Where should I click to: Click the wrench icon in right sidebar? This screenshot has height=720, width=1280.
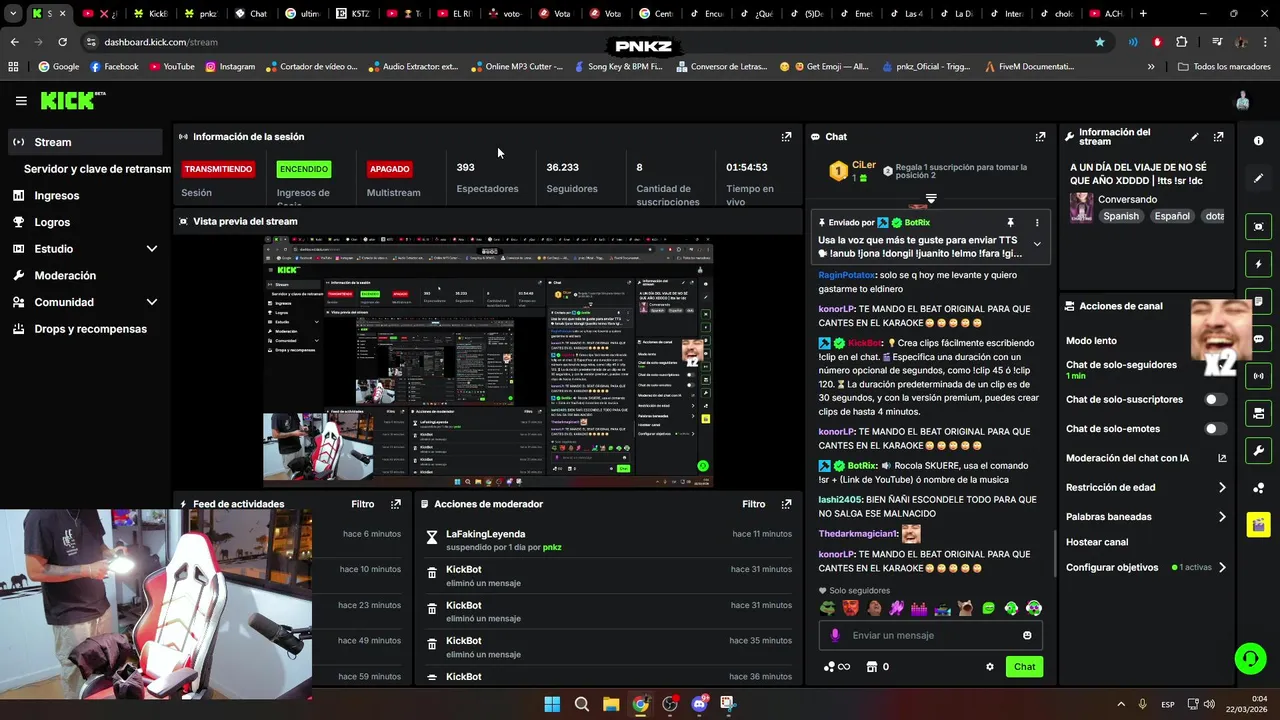tap(1258, 450)
